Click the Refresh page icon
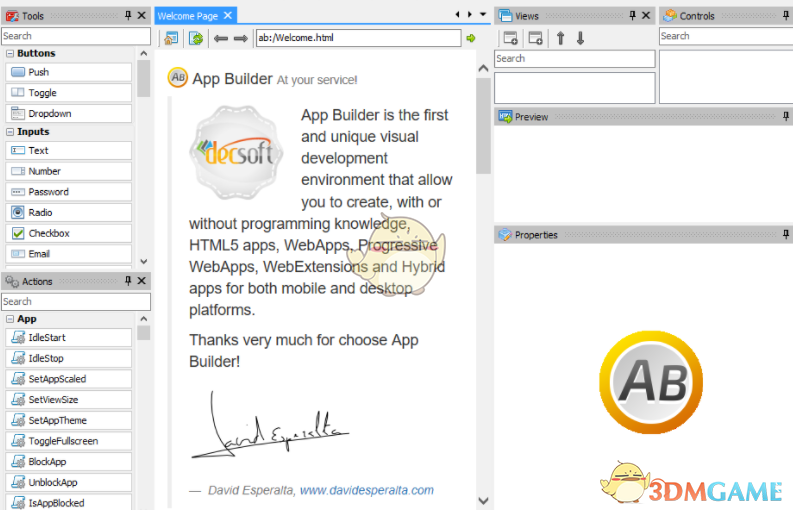The width and height of the screenshot is (793, 510). point(196,38)
